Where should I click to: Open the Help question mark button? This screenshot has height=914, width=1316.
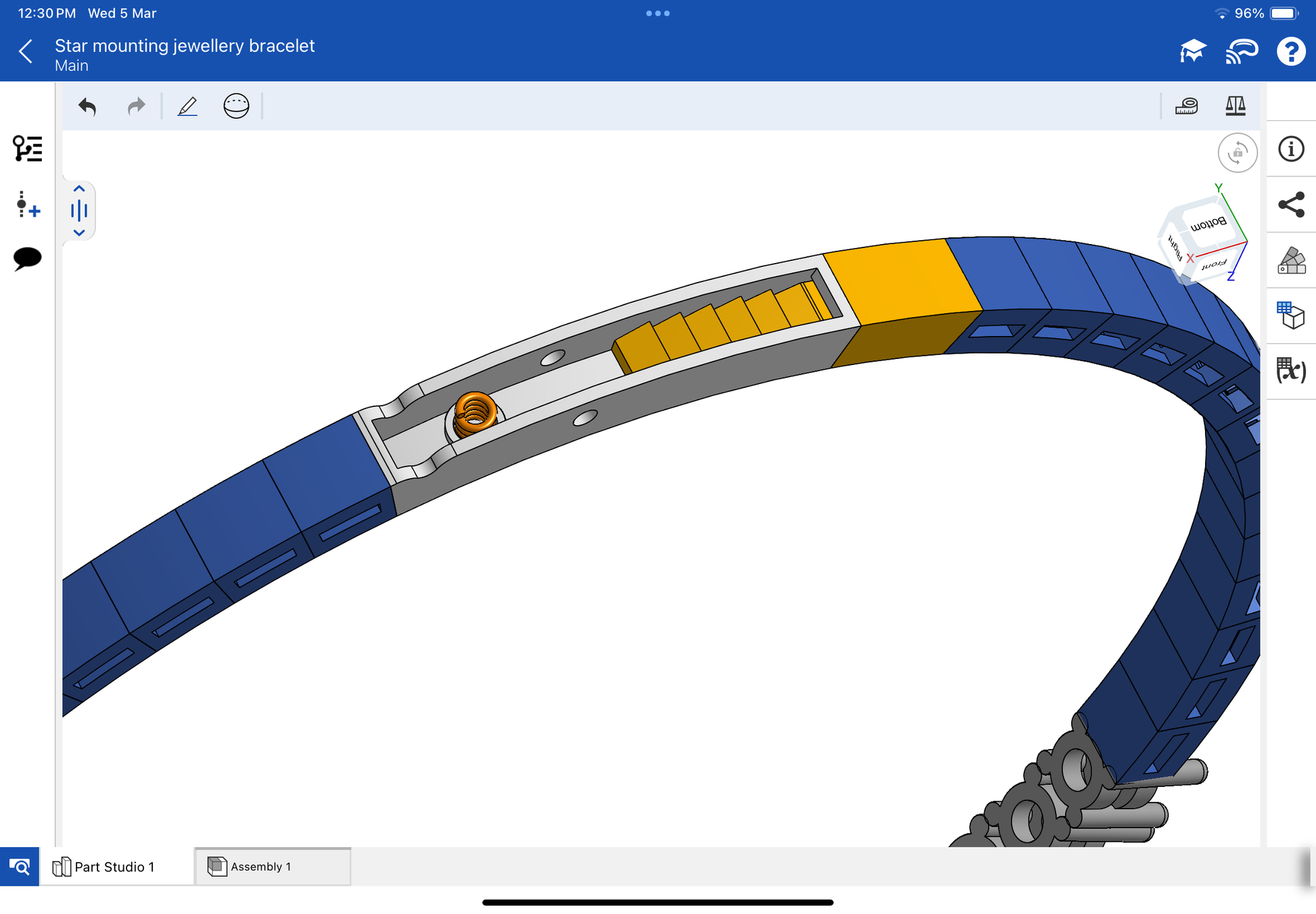coord(1290,51)
